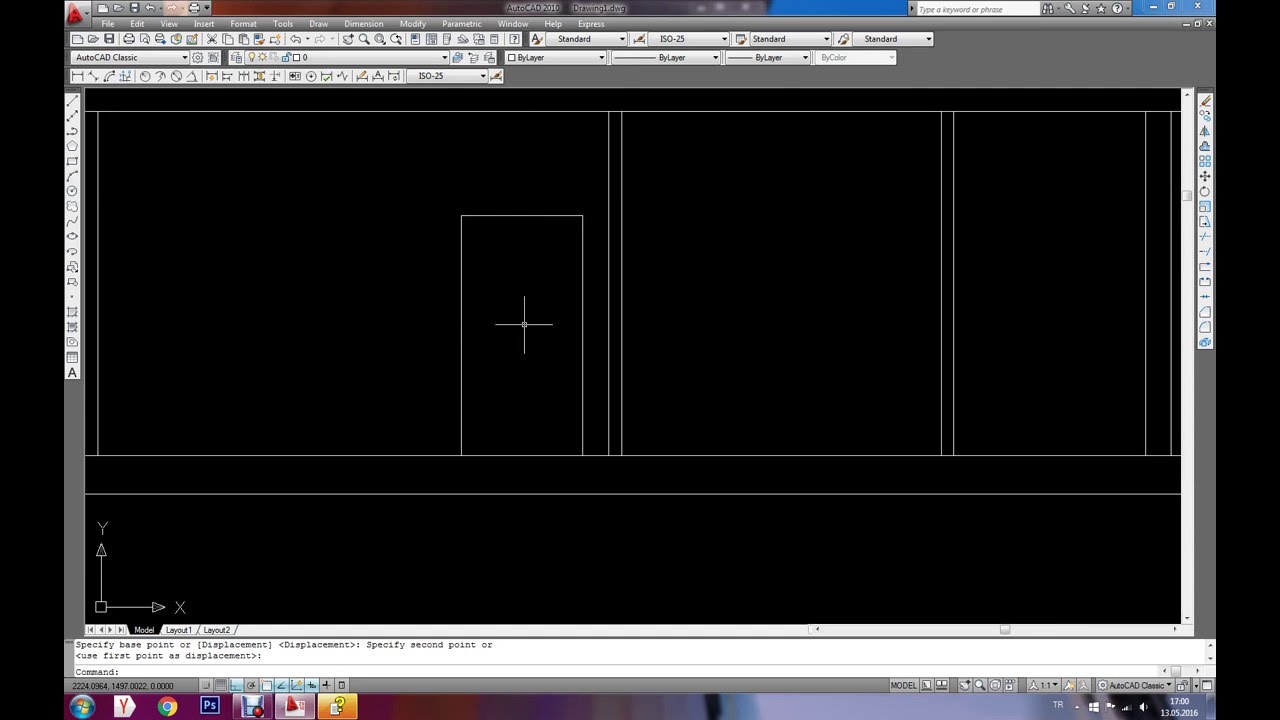Switch to the Layout1 tab
The image size is (1280, 720).
point(178,630)
